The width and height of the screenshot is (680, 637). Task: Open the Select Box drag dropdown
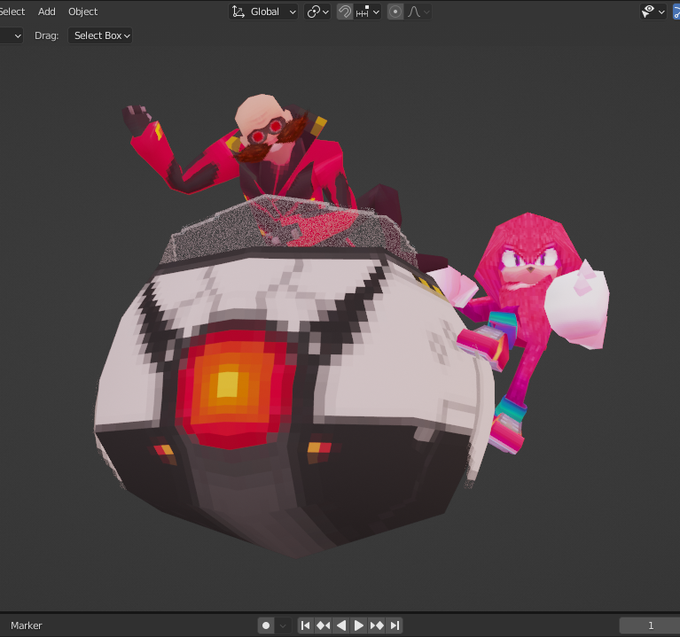coord(100,36)
